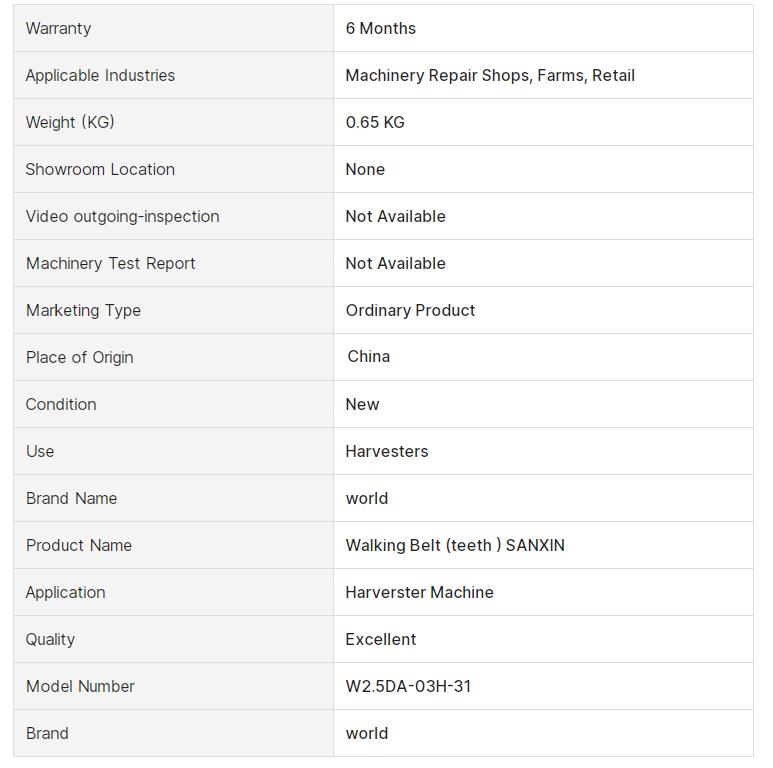Click the Warranty label cell

tap(58, 28)
